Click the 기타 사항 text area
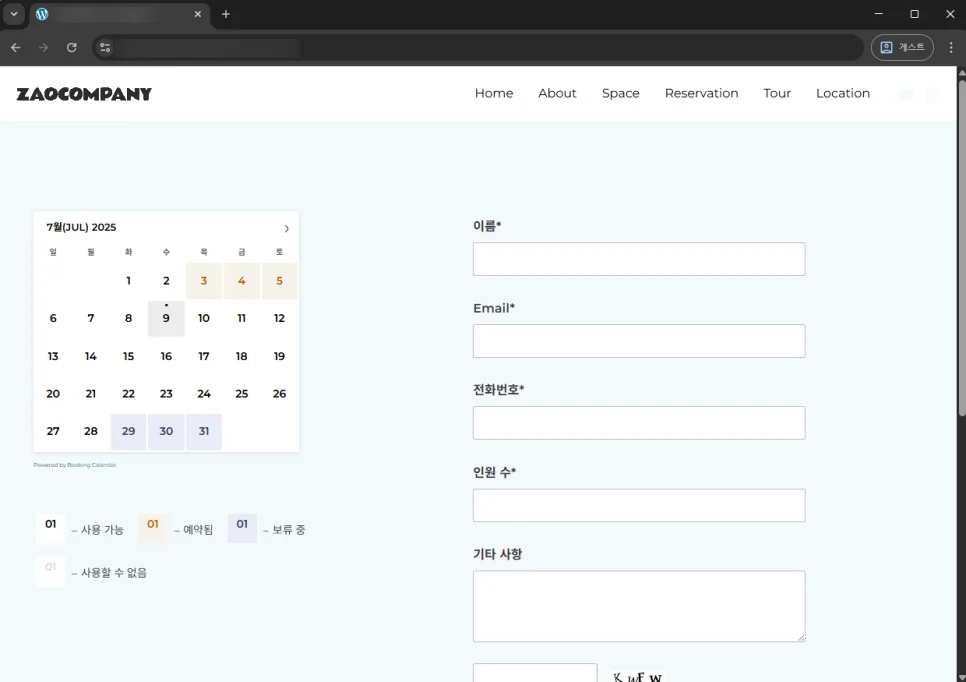Viewport: 966px width, 682px height. [639, 606]
